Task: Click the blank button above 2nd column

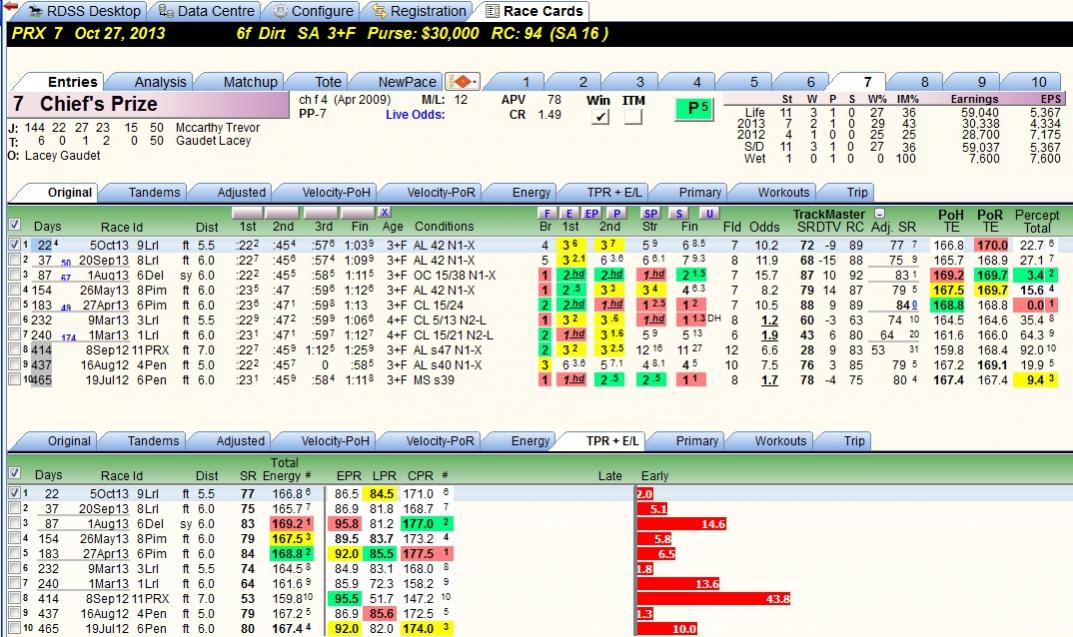Action: (x=283, y=213)
